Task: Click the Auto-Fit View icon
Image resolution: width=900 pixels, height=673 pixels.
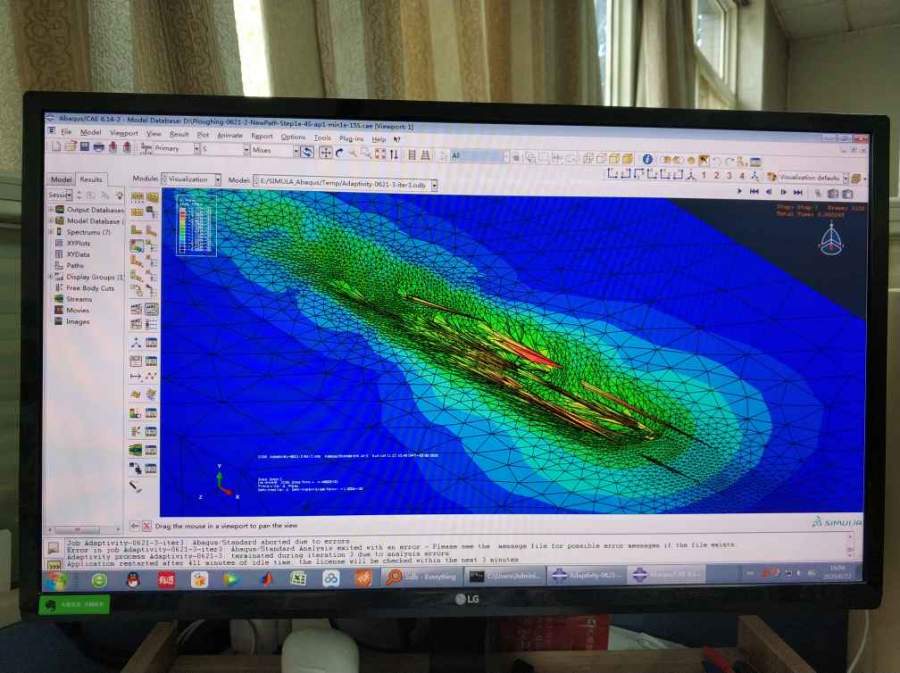Action: point(380,154)
